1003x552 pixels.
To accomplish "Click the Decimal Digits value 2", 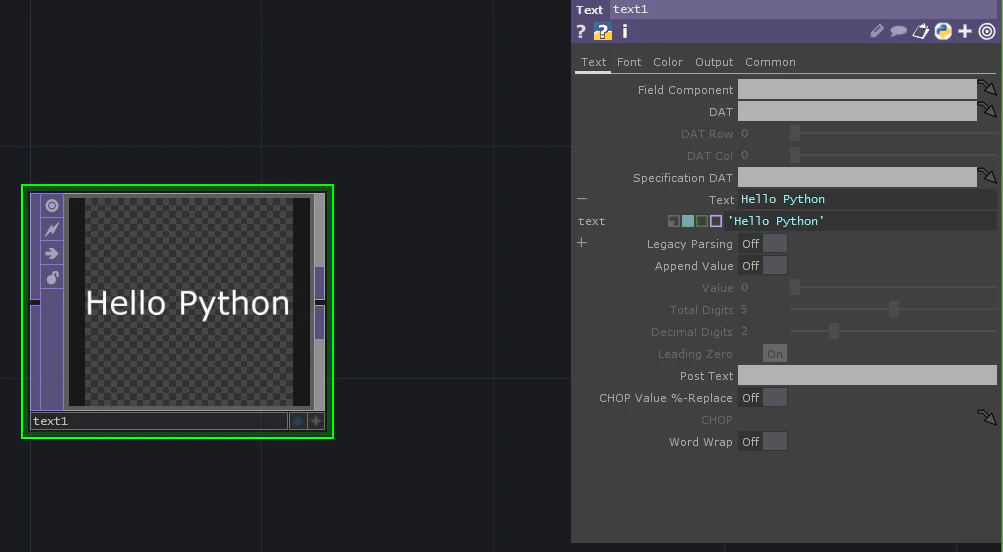I will (744, 331).
